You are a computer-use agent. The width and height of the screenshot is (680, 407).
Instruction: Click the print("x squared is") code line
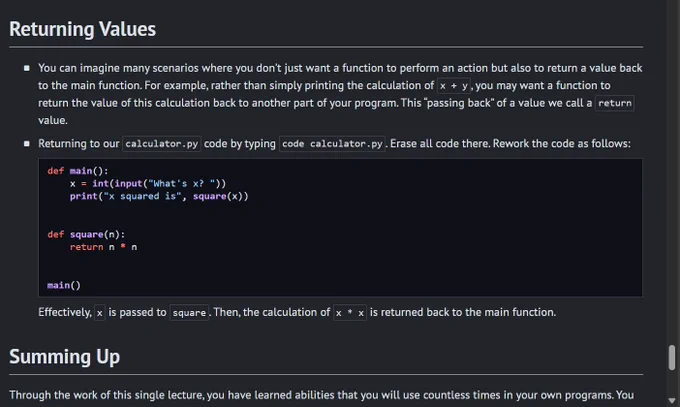[x=159, y=196]
